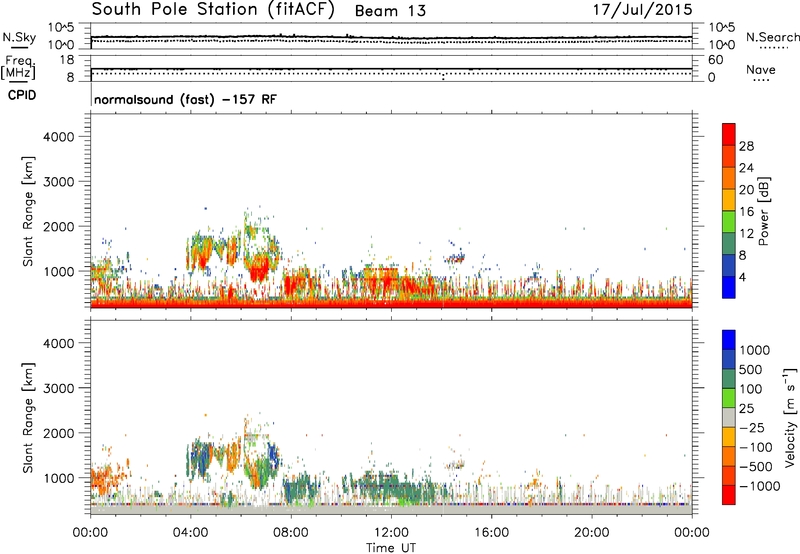The width and height of the screenshot is (800, 554).
Task: Click the '-1000' tick on Velocity colorbar
Action: click(759, 486)
